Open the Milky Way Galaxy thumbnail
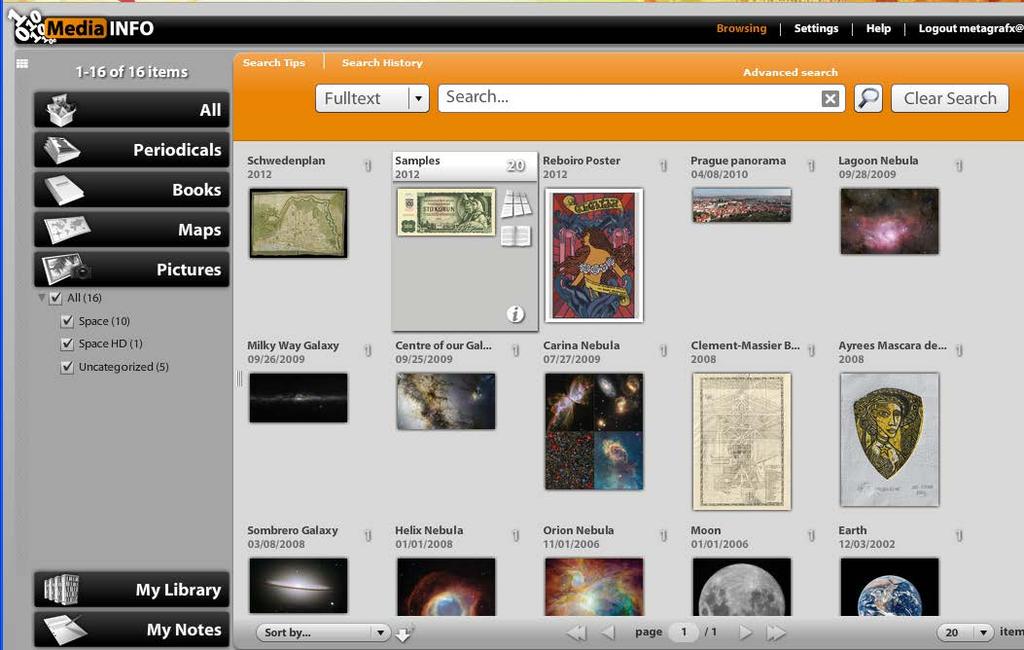Screen dimensions: 1024x650 coord(298,398)
